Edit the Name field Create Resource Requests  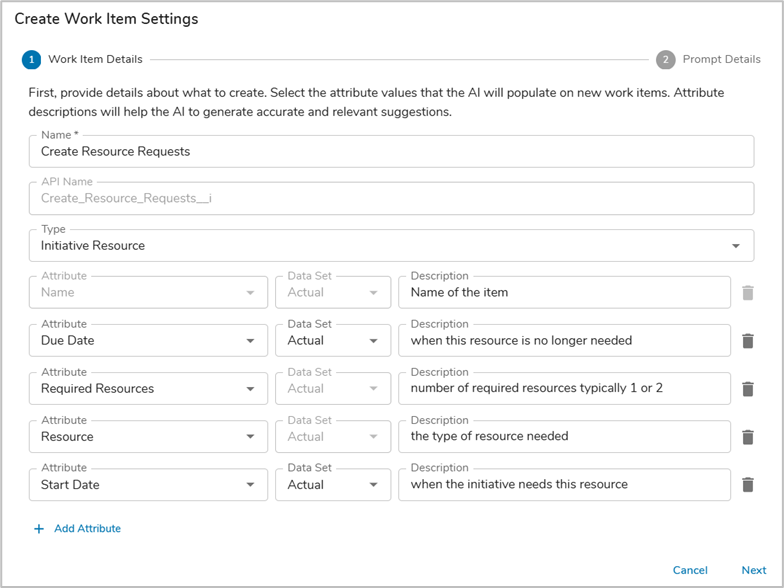(x=390, y=152)
